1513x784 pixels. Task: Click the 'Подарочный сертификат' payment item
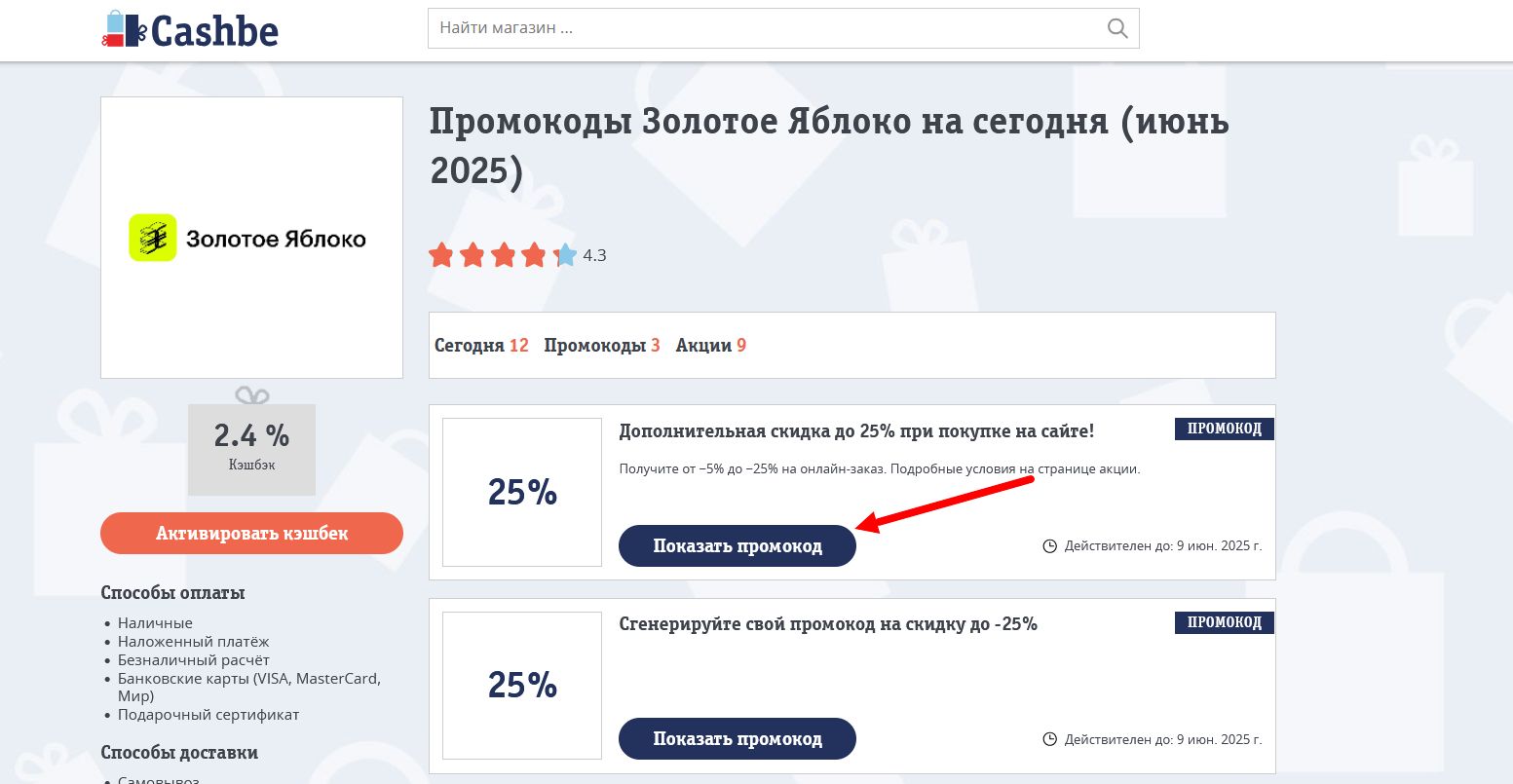pos(208,715)
